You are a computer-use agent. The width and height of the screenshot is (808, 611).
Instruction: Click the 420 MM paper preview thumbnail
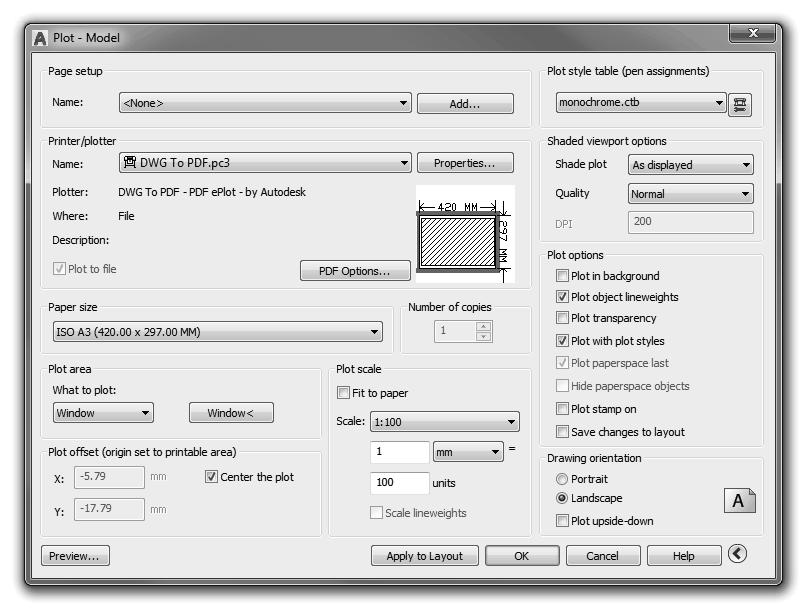click(465, 234)
